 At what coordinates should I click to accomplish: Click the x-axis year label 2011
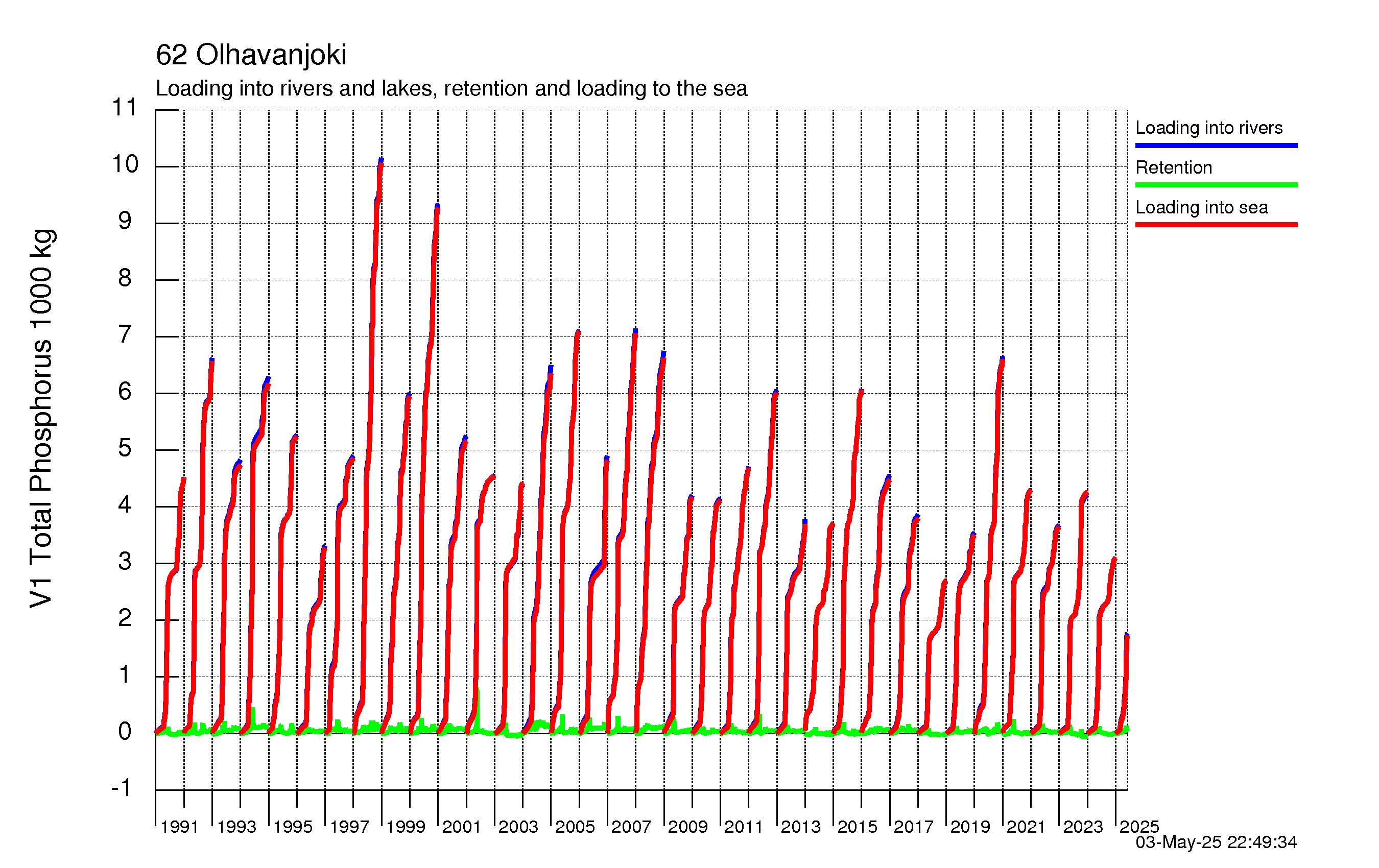point(744,827)
